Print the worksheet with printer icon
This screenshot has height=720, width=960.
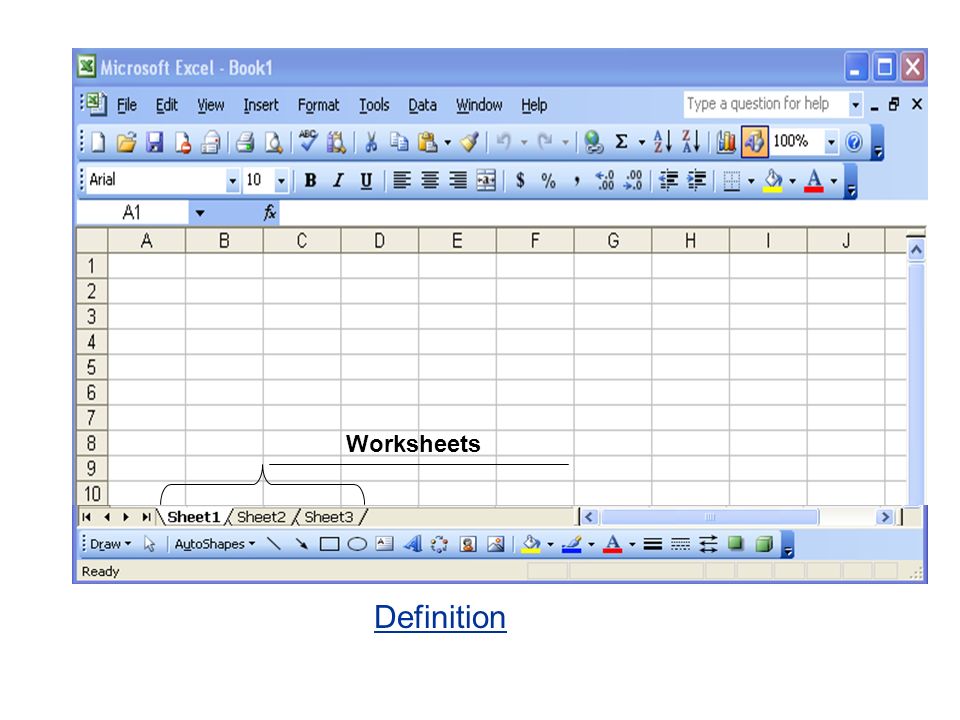(245, 142)
